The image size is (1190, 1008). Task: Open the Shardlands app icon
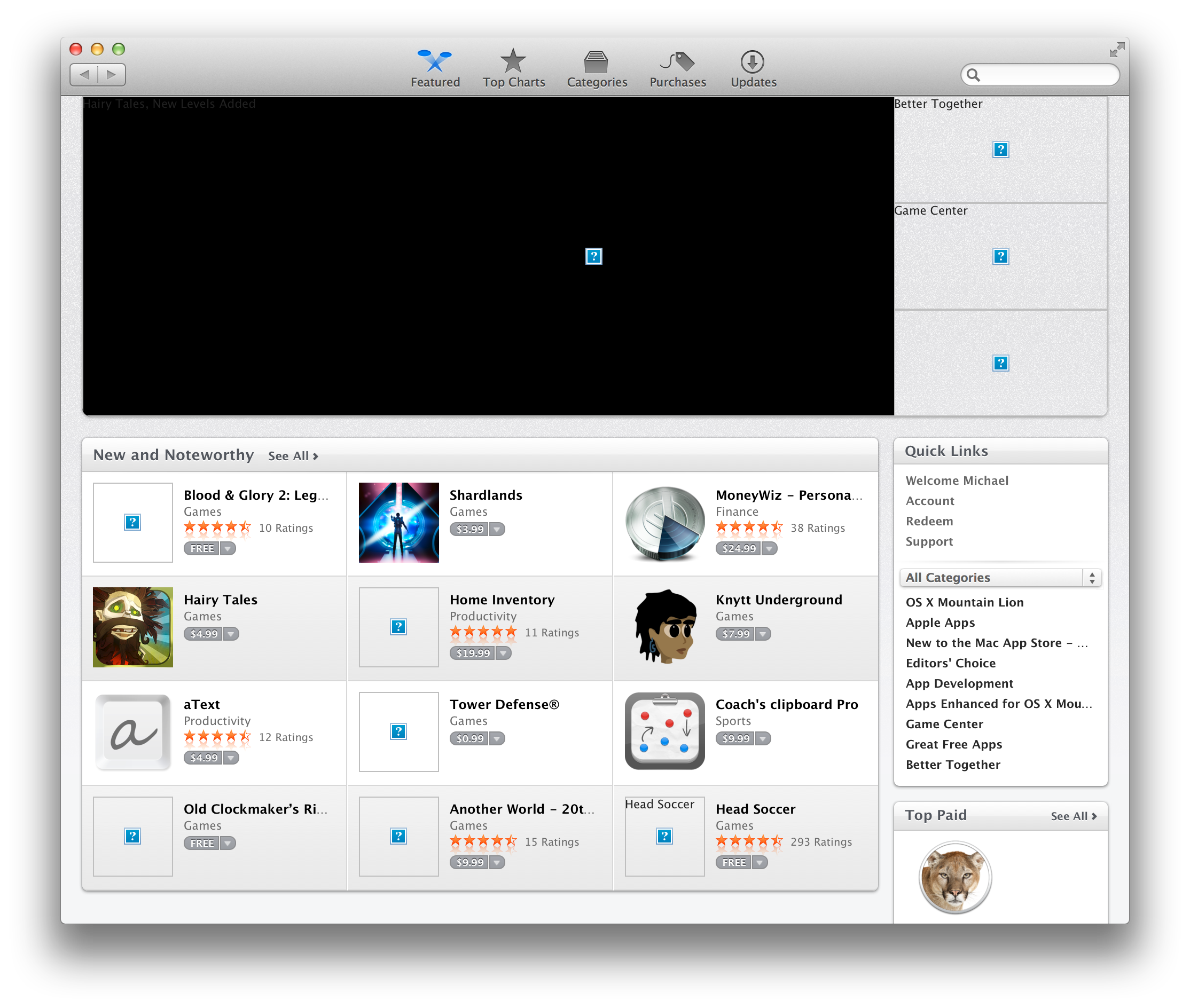(398, 522)
